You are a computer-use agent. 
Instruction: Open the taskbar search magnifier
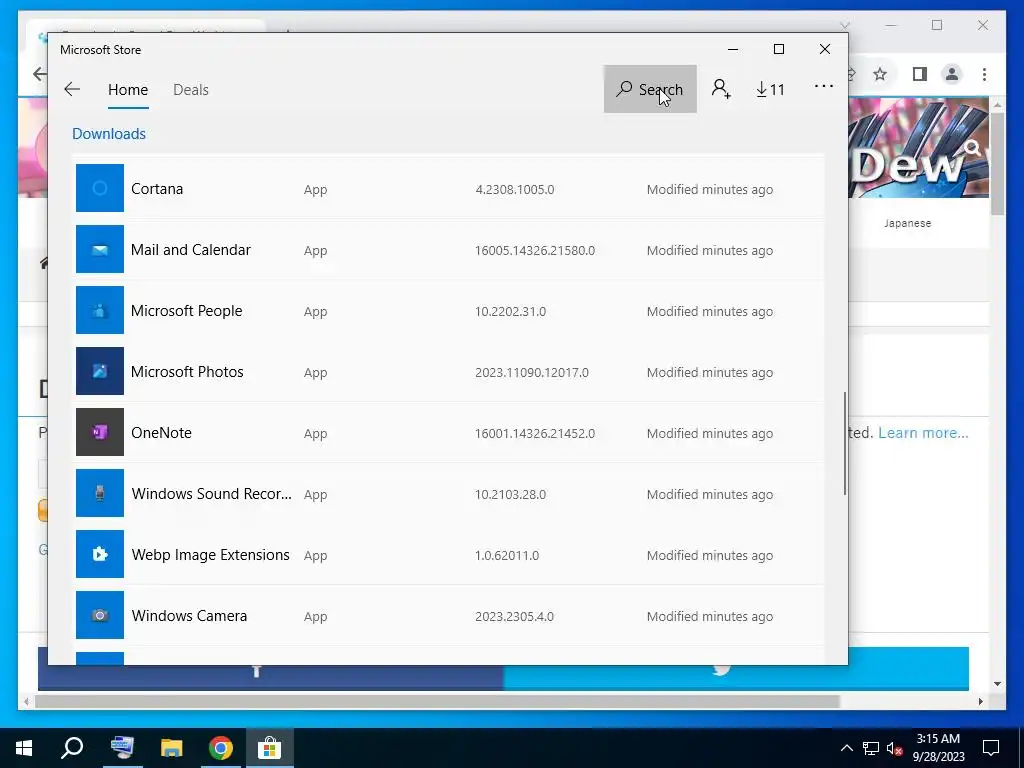(72, 748)
